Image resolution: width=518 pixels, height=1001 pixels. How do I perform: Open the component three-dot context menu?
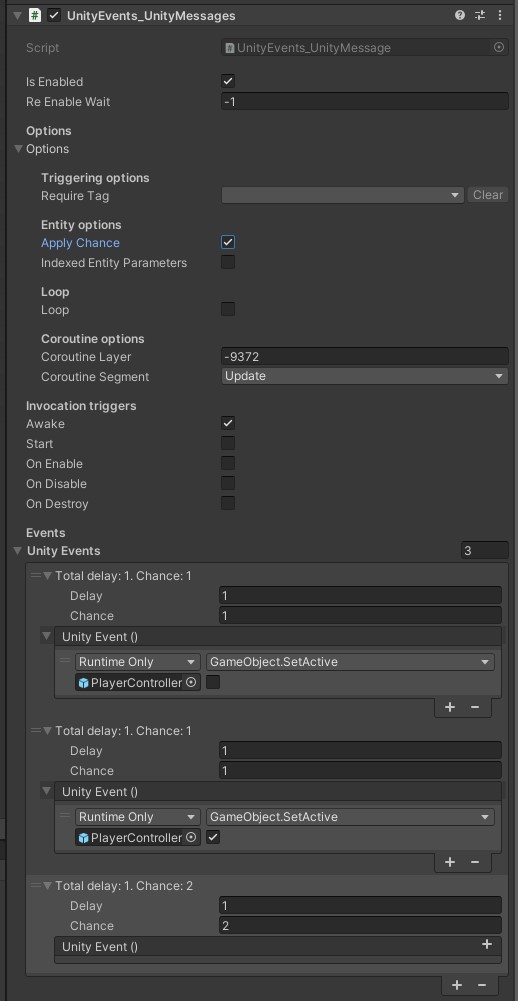[x=500, y=15]
